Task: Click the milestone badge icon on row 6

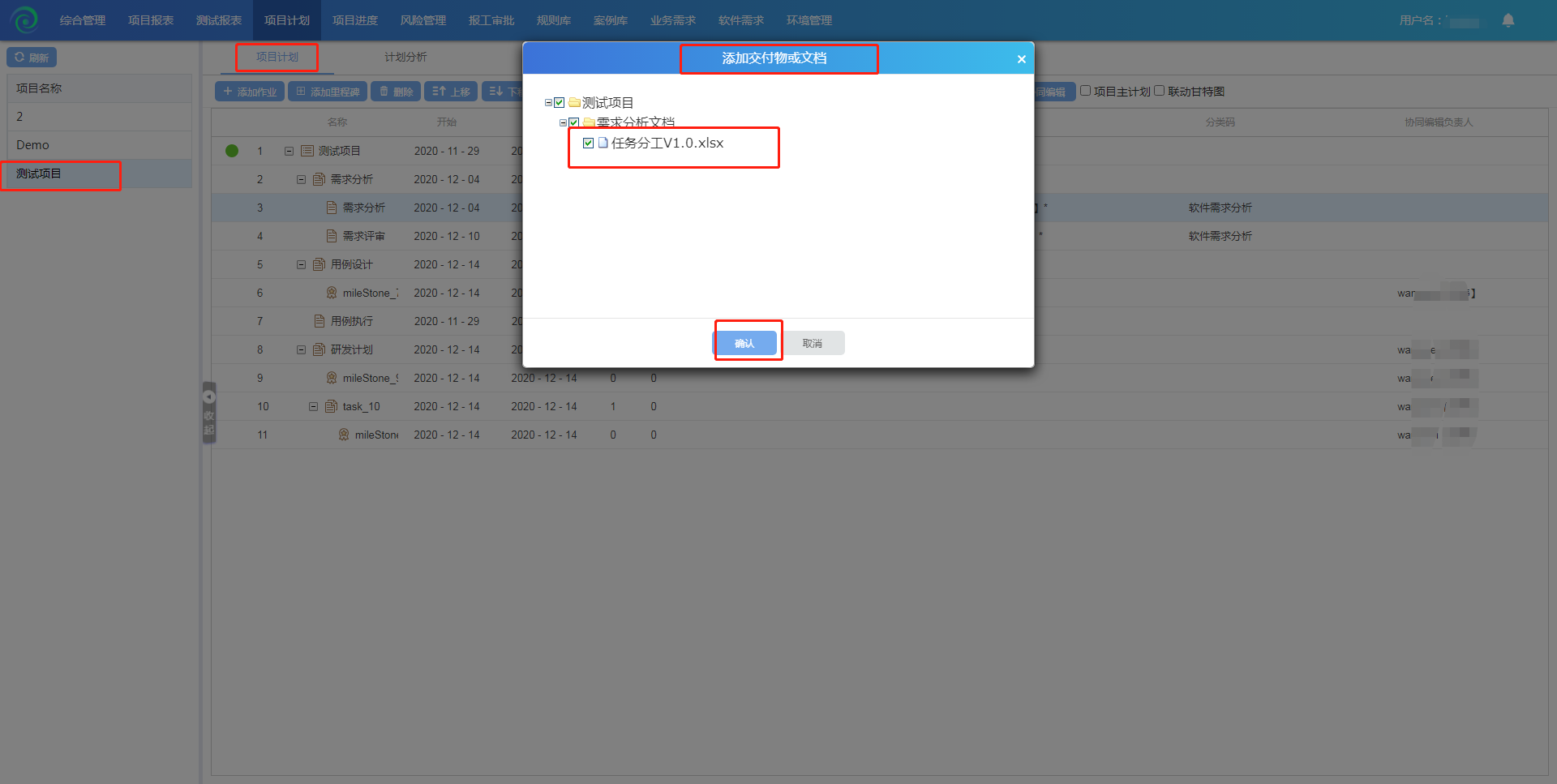Action: point(332,293)
